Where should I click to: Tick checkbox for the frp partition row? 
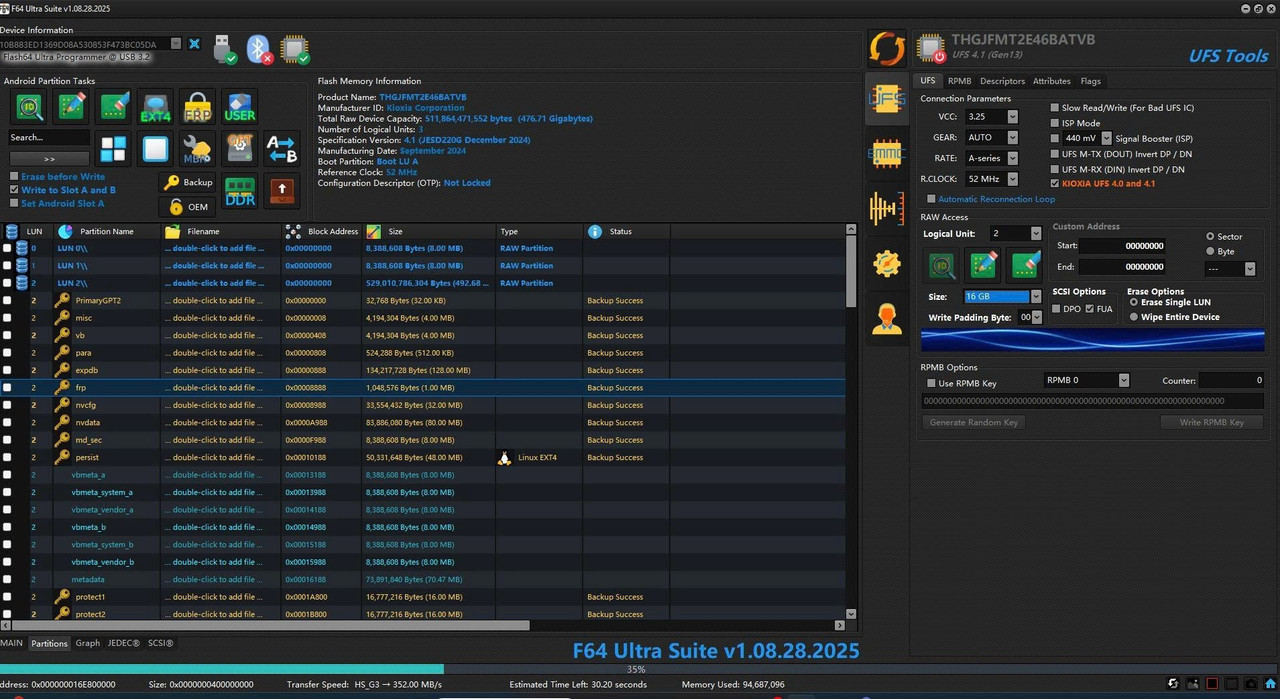(7, 387)
